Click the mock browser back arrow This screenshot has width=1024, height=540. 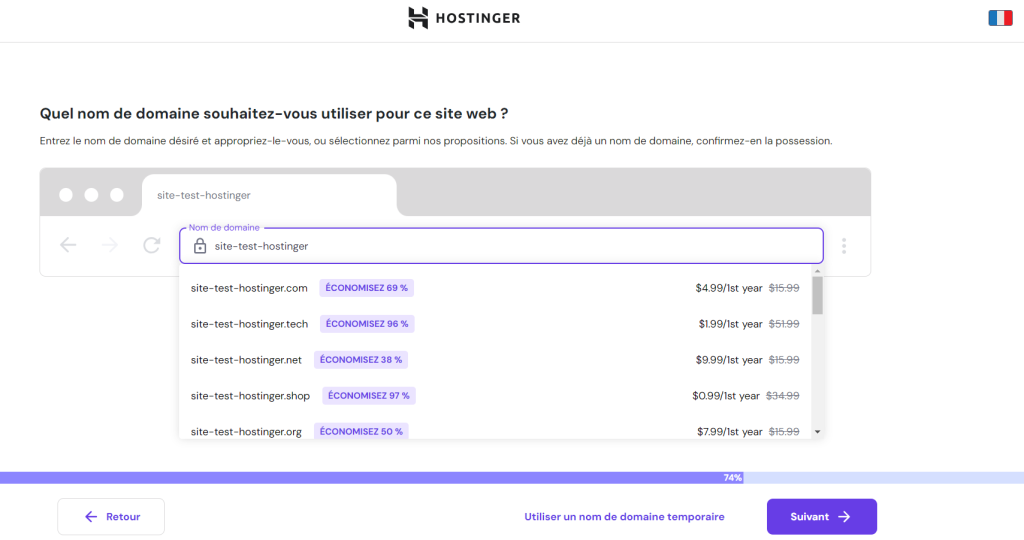68,245
